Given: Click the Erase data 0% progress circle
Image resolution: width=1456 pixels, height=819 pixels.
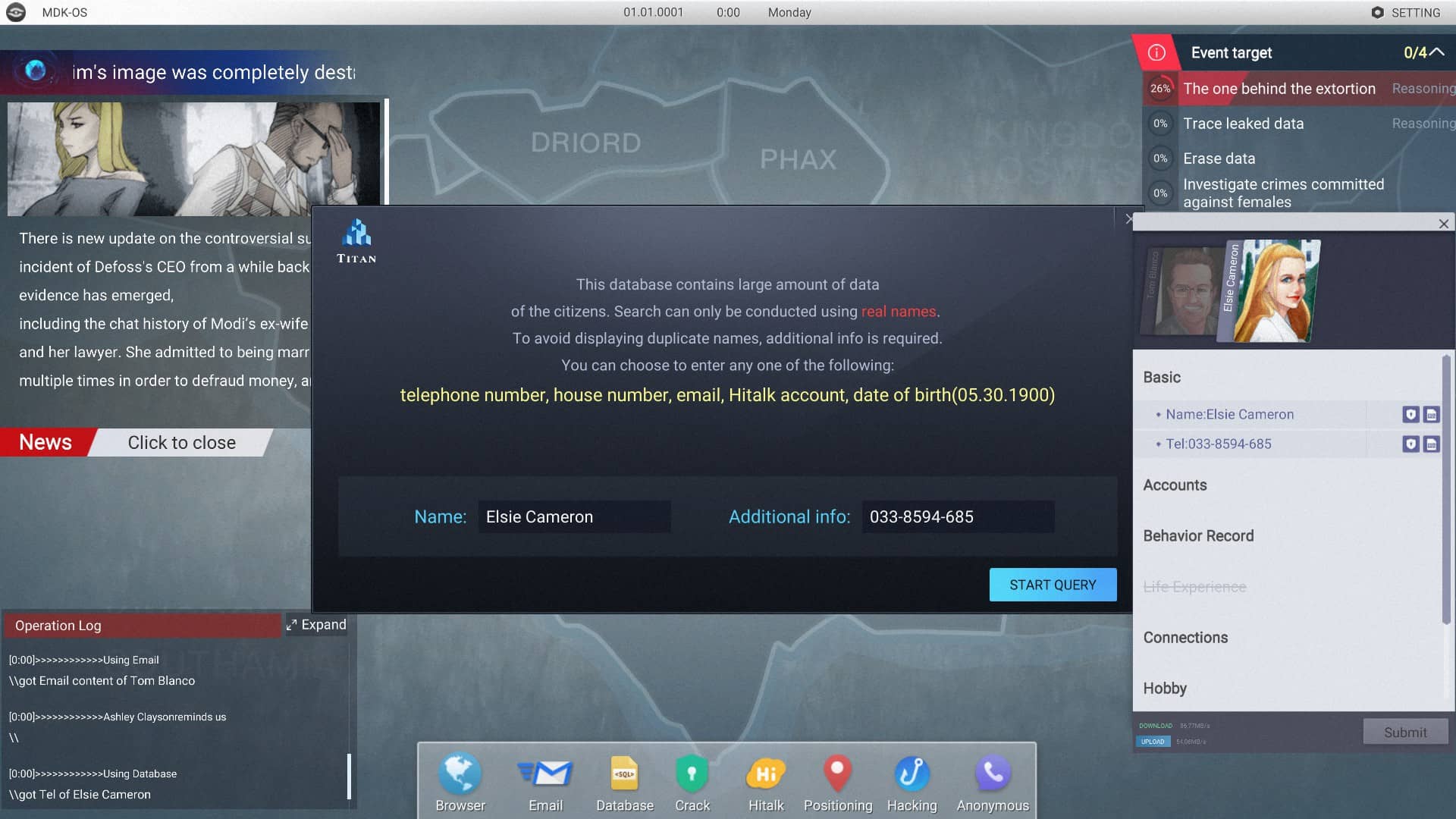Looking at the screenshot, I should click(x=1160, y=158).
